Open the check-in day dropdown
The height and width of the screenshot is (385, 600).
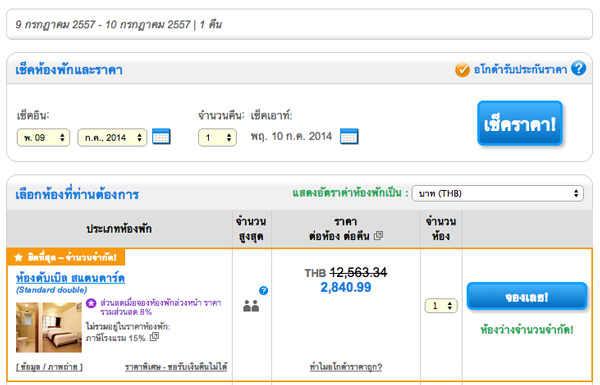[43, 137]
